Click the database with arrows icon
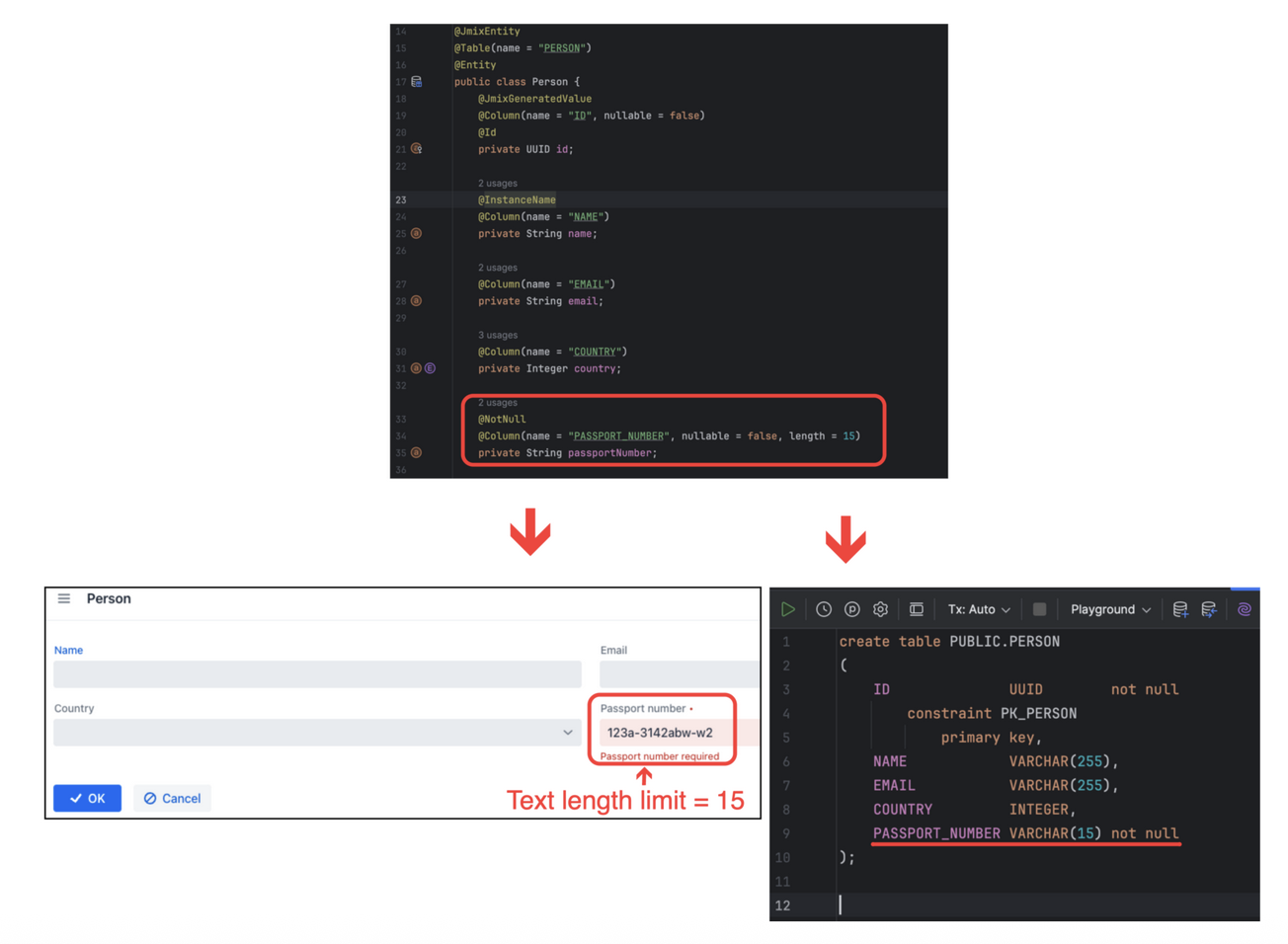The image size is (1288, 944). coord(1209,609)
